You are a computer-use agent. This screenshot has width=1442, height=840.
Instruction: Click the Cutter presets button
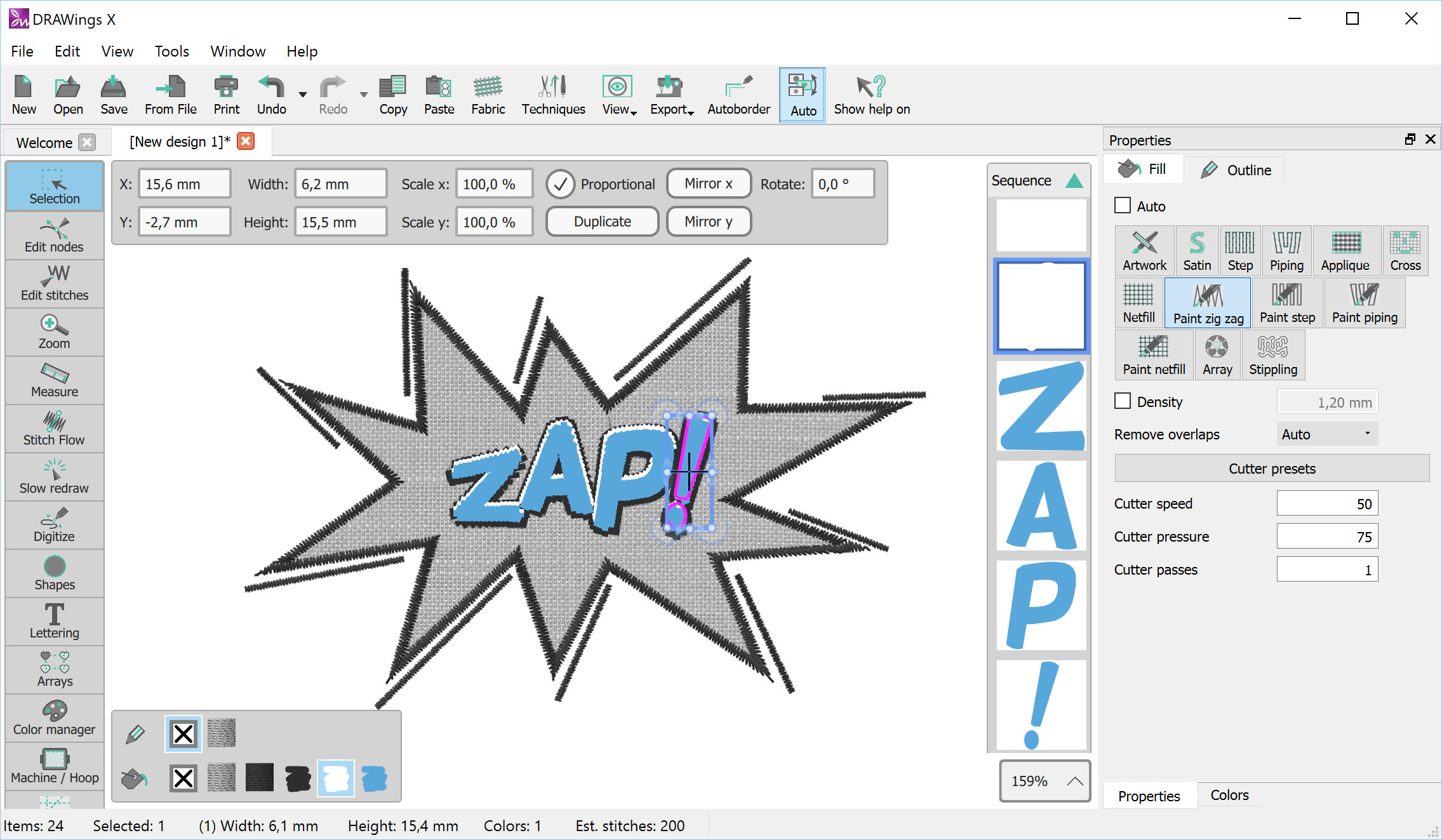[x=1272, y=469]
